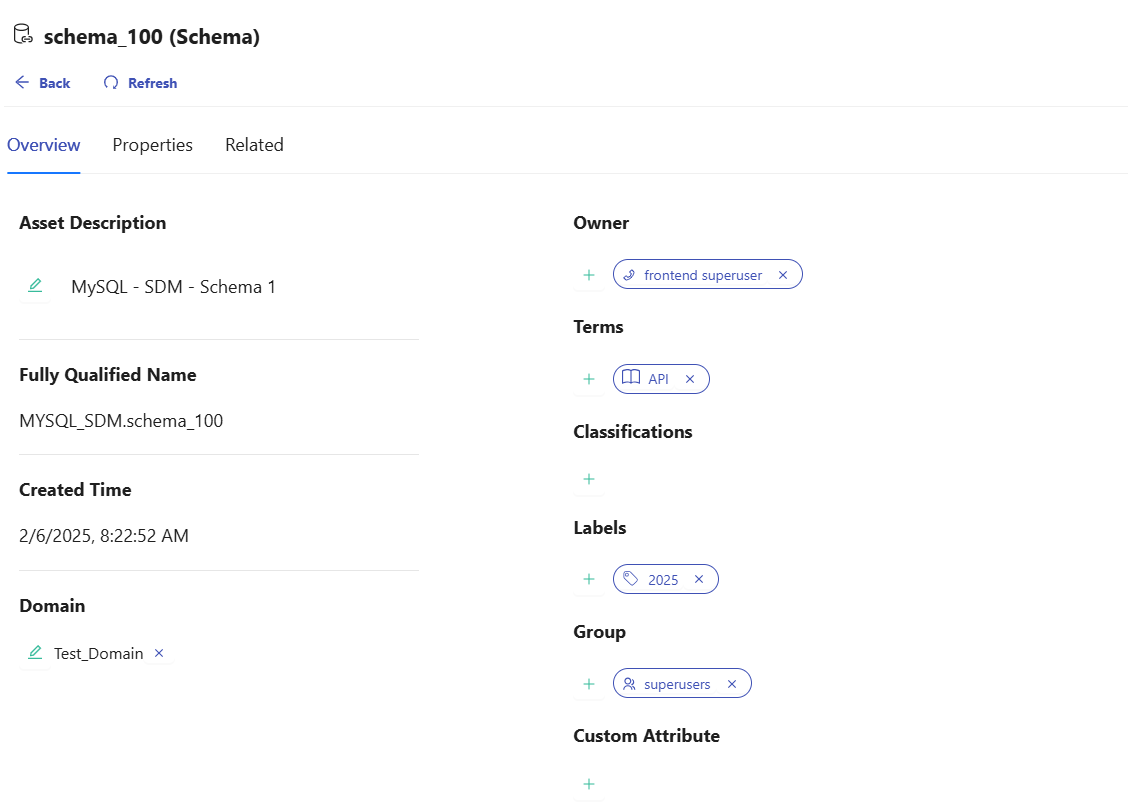Open the Related tab
The image size is (1128, 809).
click(254, 145)
